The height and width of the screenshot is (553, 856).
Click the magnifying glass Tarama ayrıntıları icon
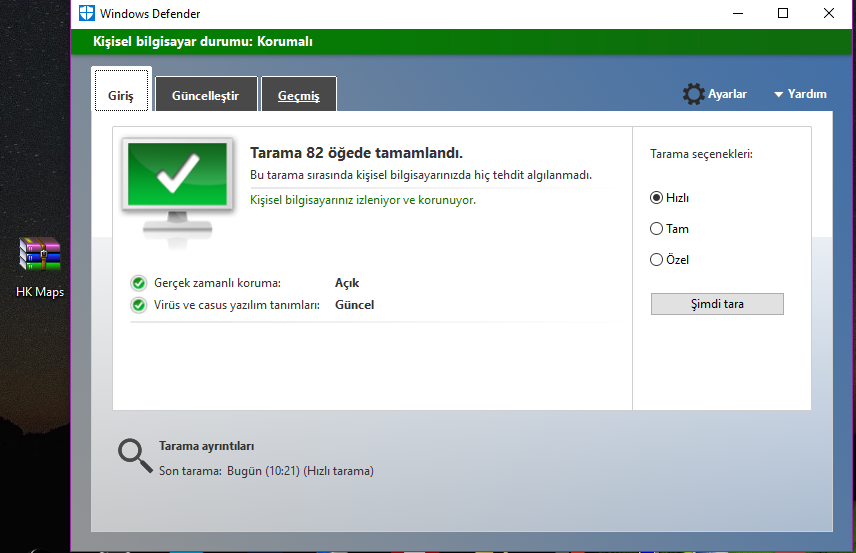135,455
